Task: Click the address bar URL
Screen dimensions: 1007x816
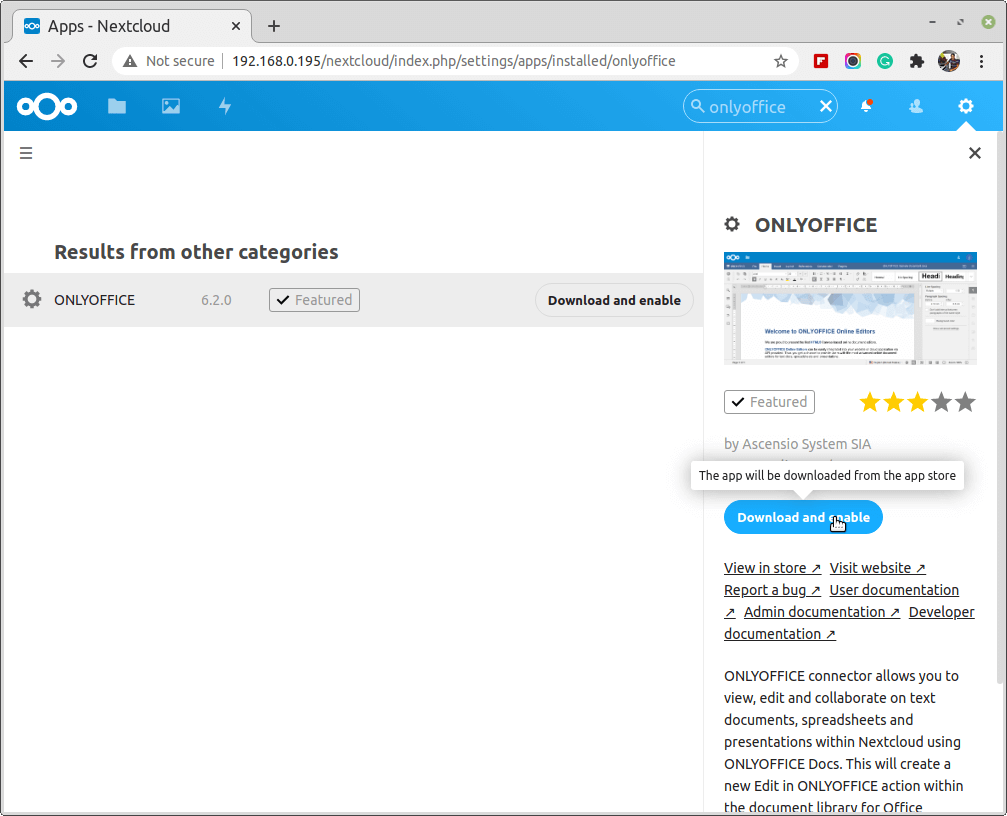Action: (453, 61)
